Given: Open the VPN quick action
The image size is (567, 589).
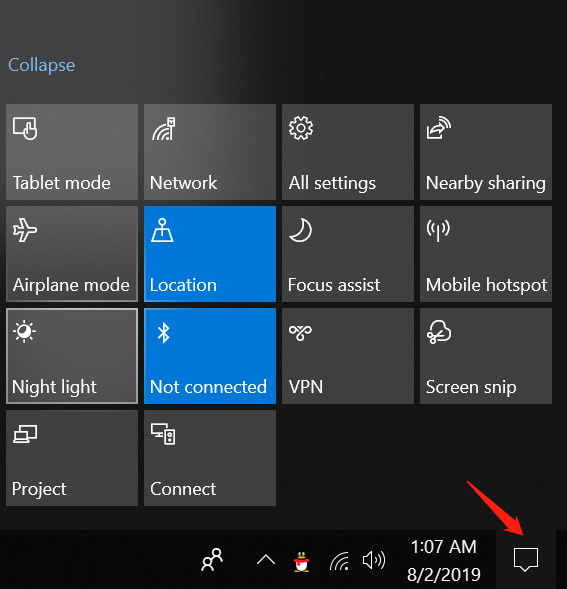Looking at the screenshot, I should (x=348, y=356).
